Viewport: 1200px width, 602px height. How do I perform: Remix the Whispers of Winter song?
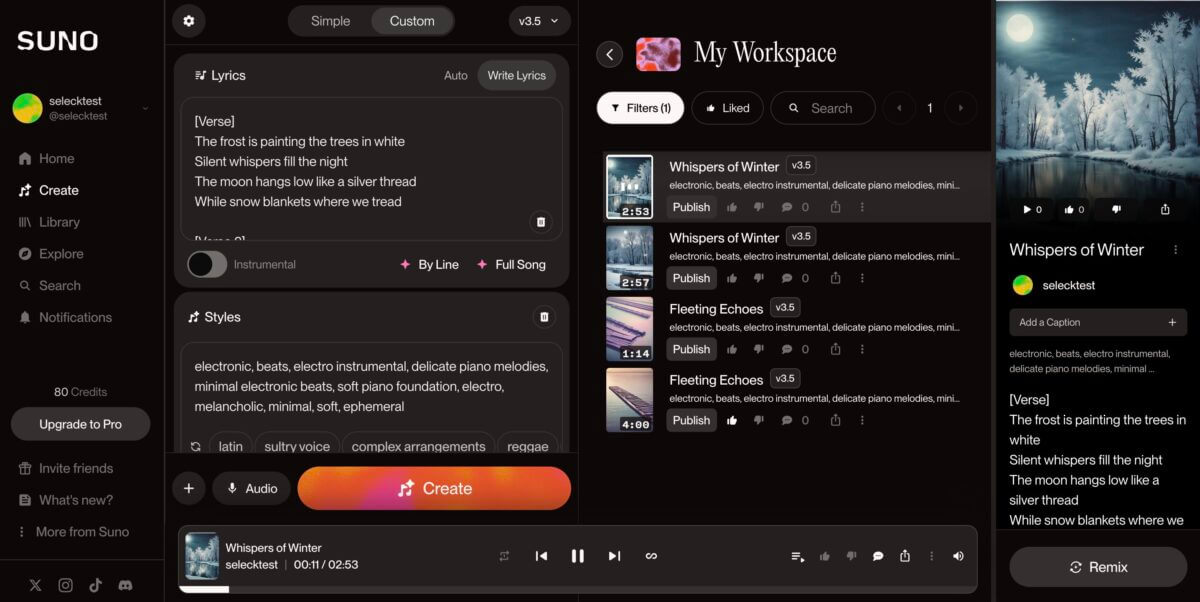point(1098,567)
